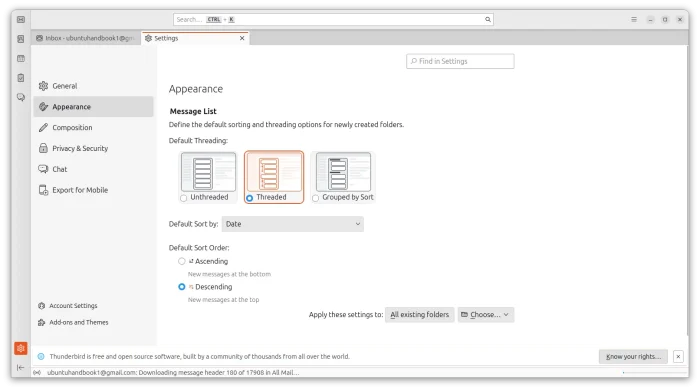Open the Chat space icon in sidebar
Screen dimensions: 700x390
21,97
